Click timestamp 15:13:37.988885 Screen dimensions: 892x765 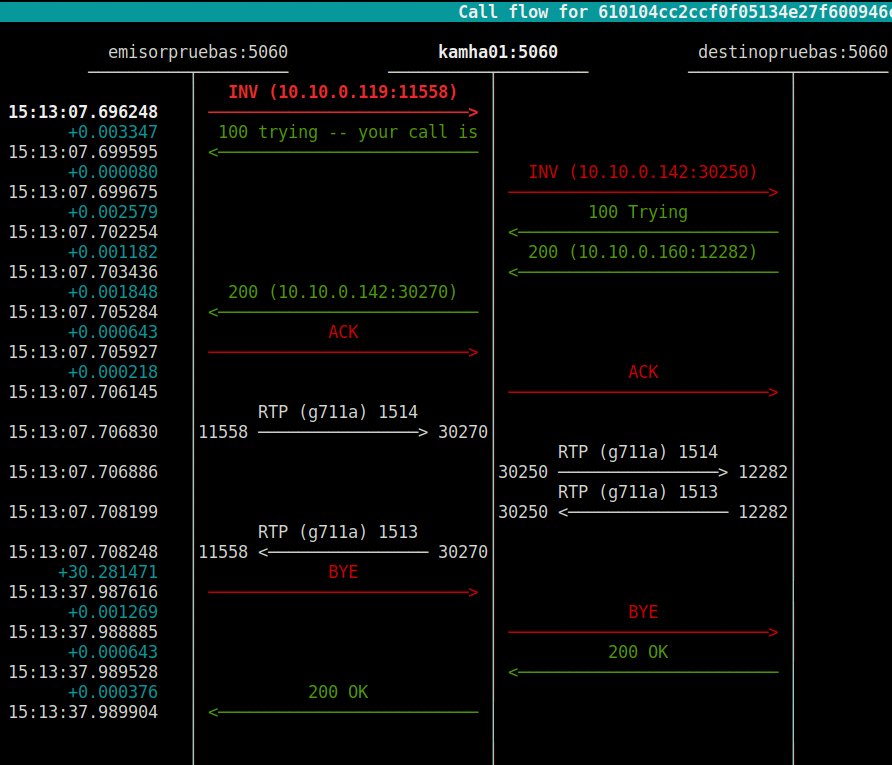tap(83, 632)
